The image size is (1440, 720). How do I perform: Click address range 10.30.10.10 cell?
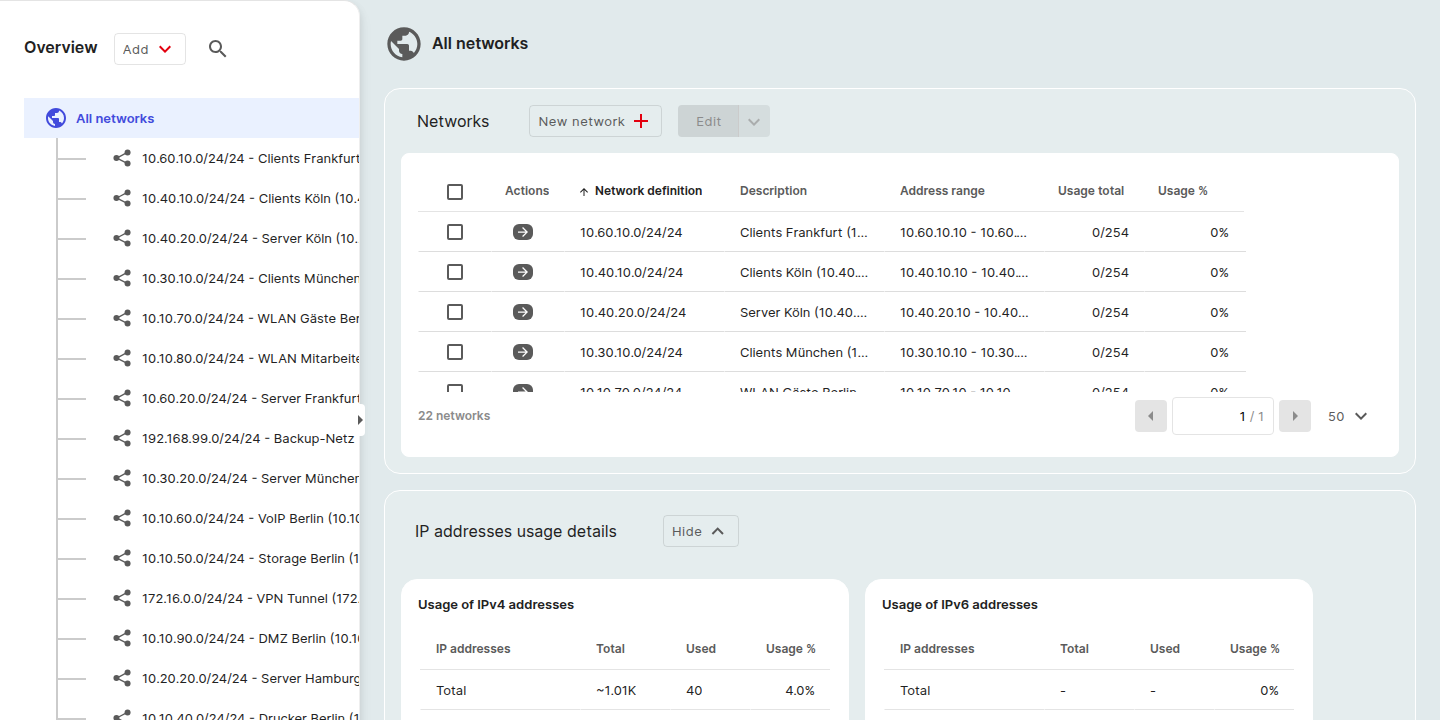(964, 352)
